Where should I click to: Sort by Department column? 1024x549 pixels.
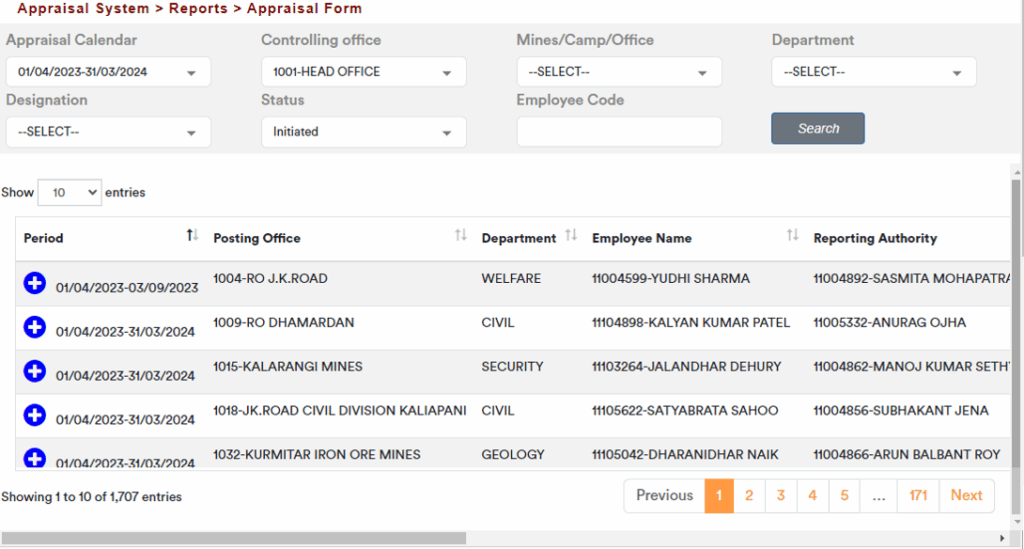point(571,236)
